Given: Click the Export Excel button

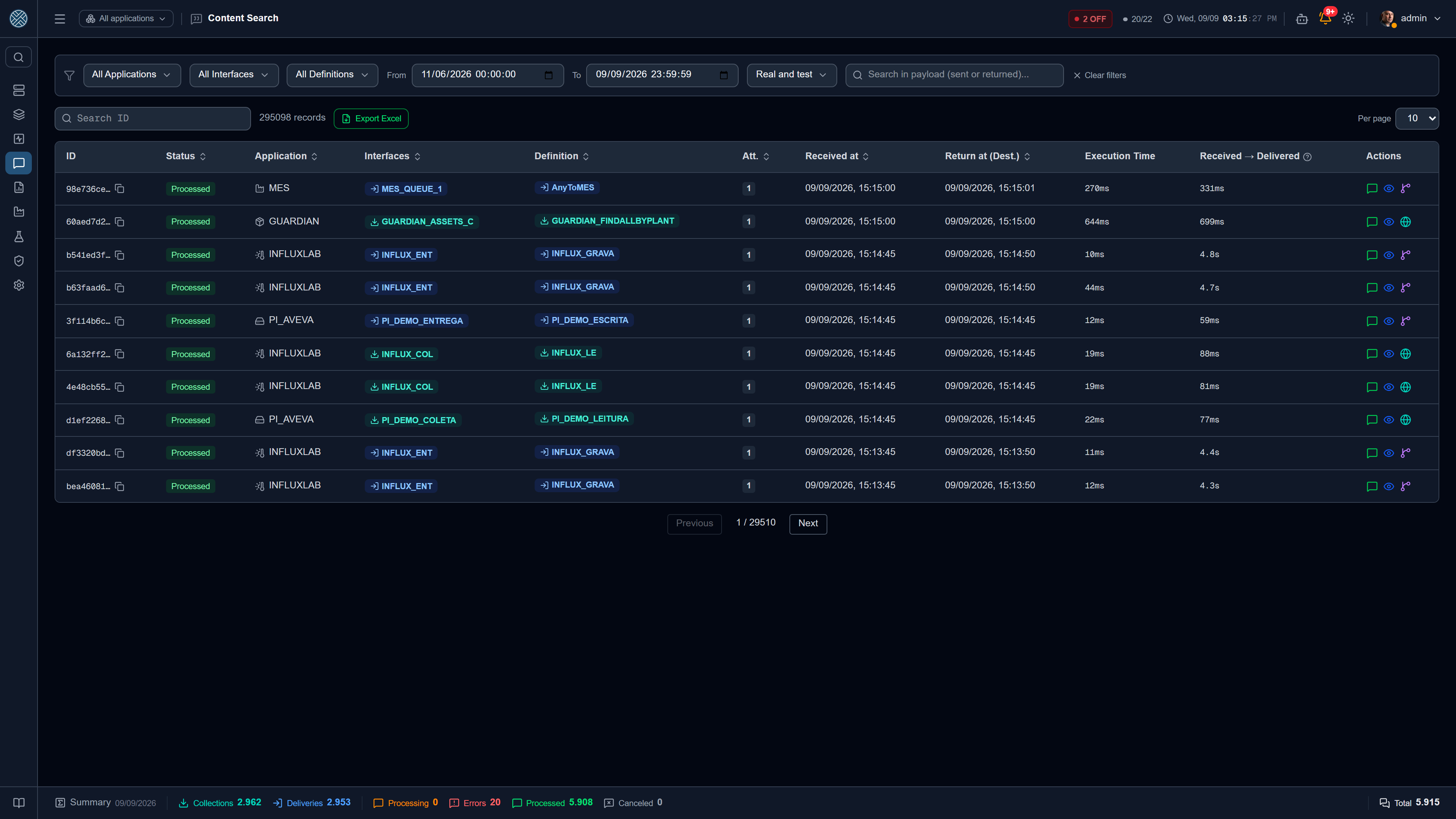Looking at the screenshot, I should (x=371, y=119).
